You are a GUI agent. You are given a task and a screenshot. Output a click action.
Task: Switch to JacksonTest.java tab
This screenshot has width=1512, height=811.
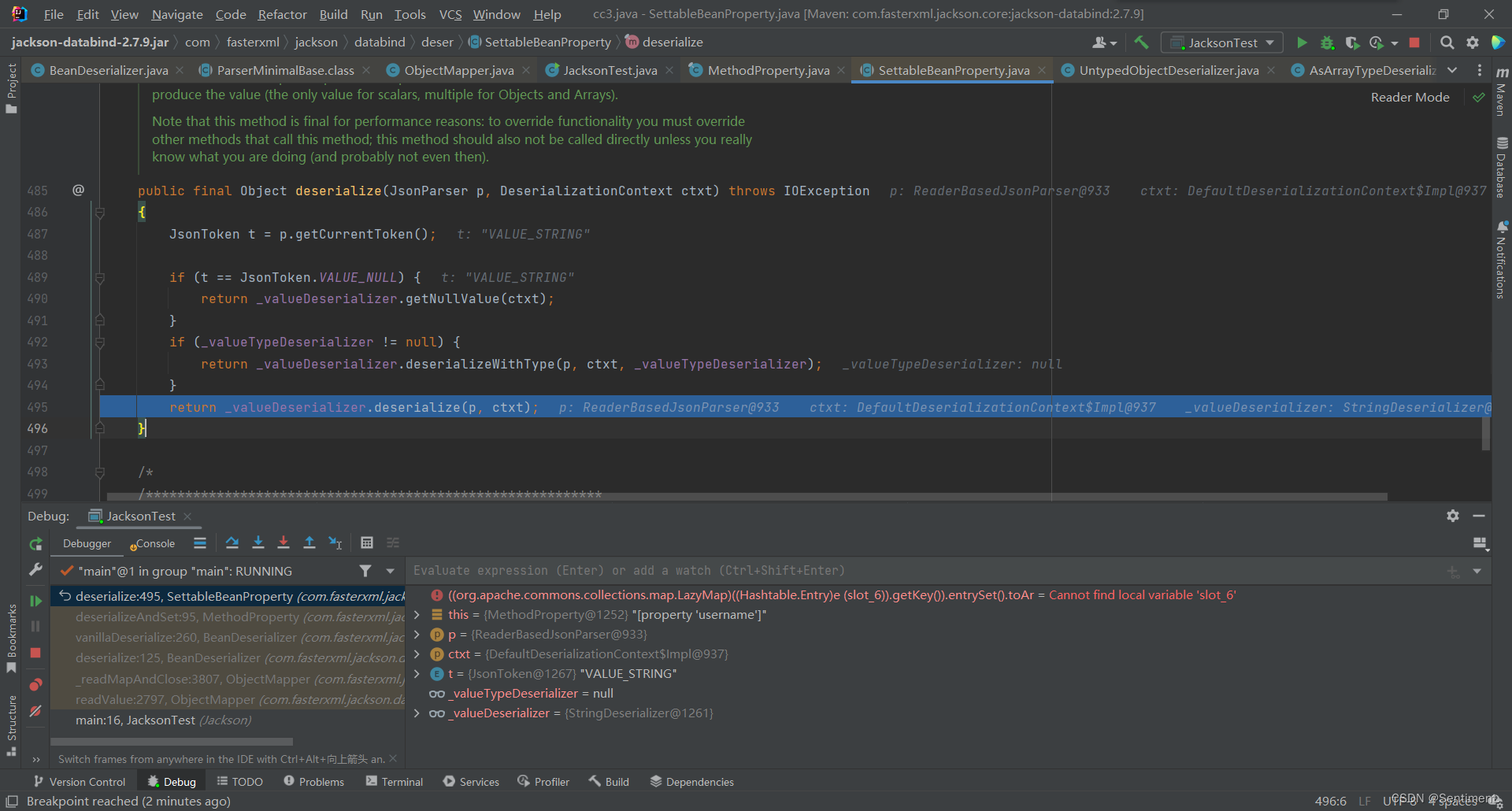(610, 70)
